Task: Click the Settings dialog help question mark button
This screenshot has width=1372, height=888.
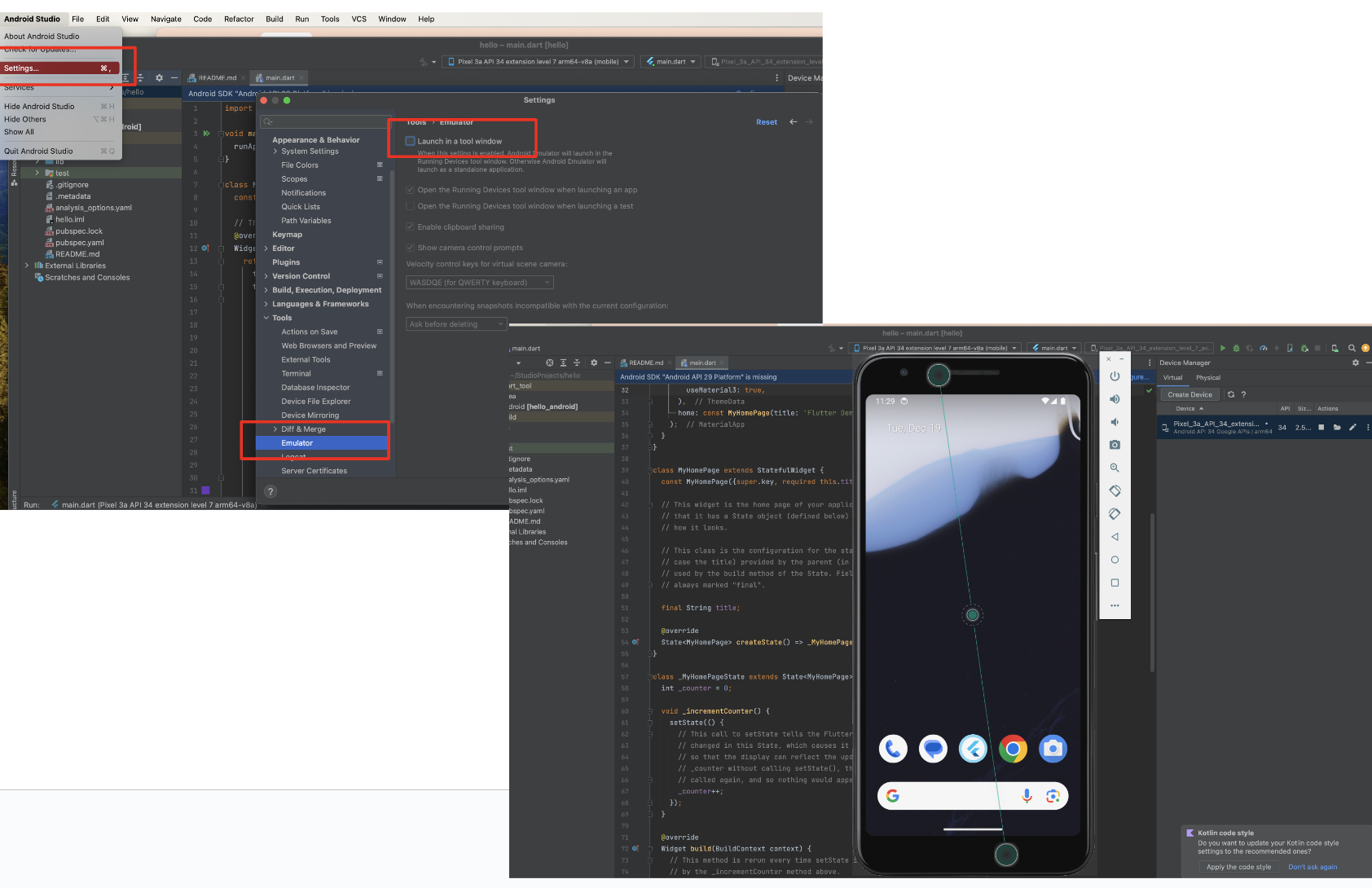Action: tap(270, 491)
